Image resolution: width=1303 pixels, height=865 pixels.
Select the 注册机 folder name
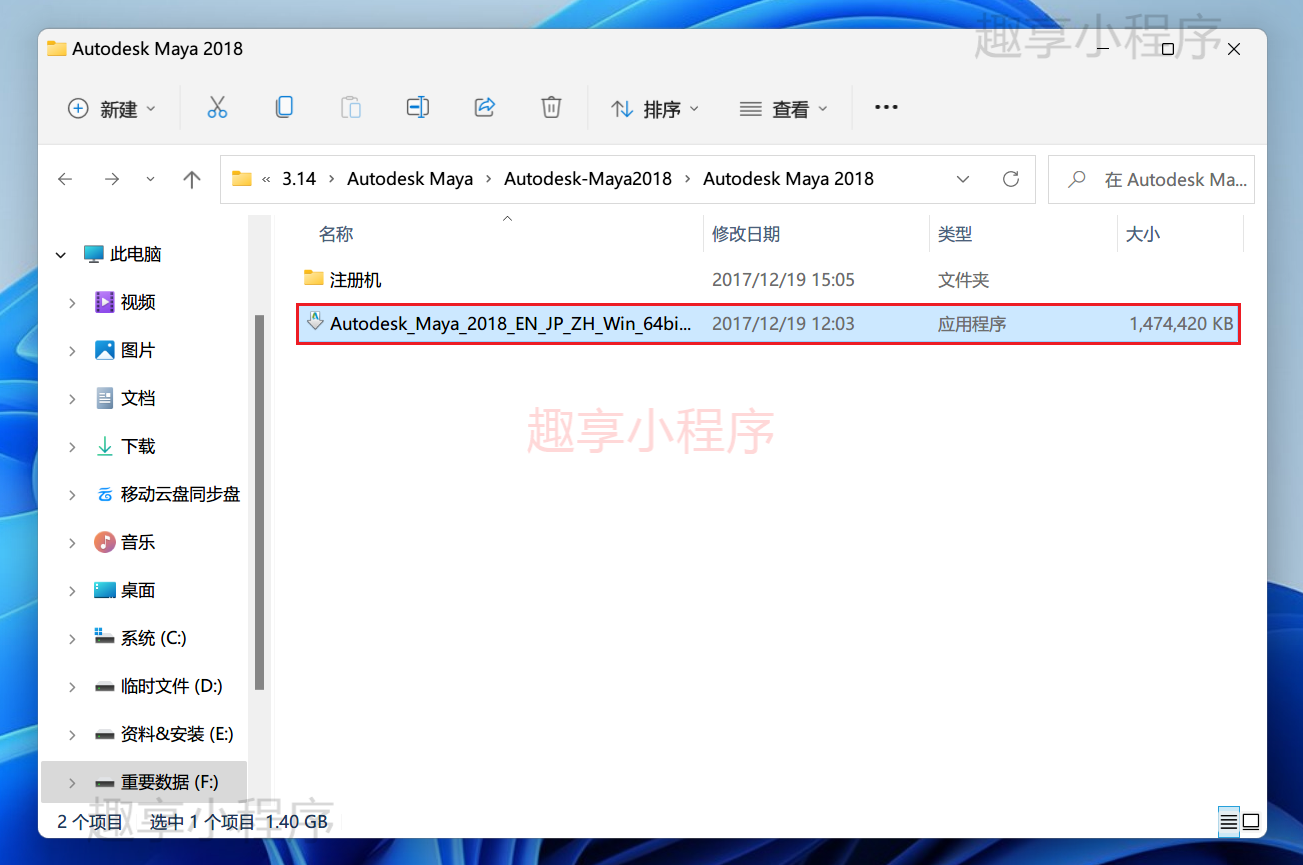pos(356,280)
